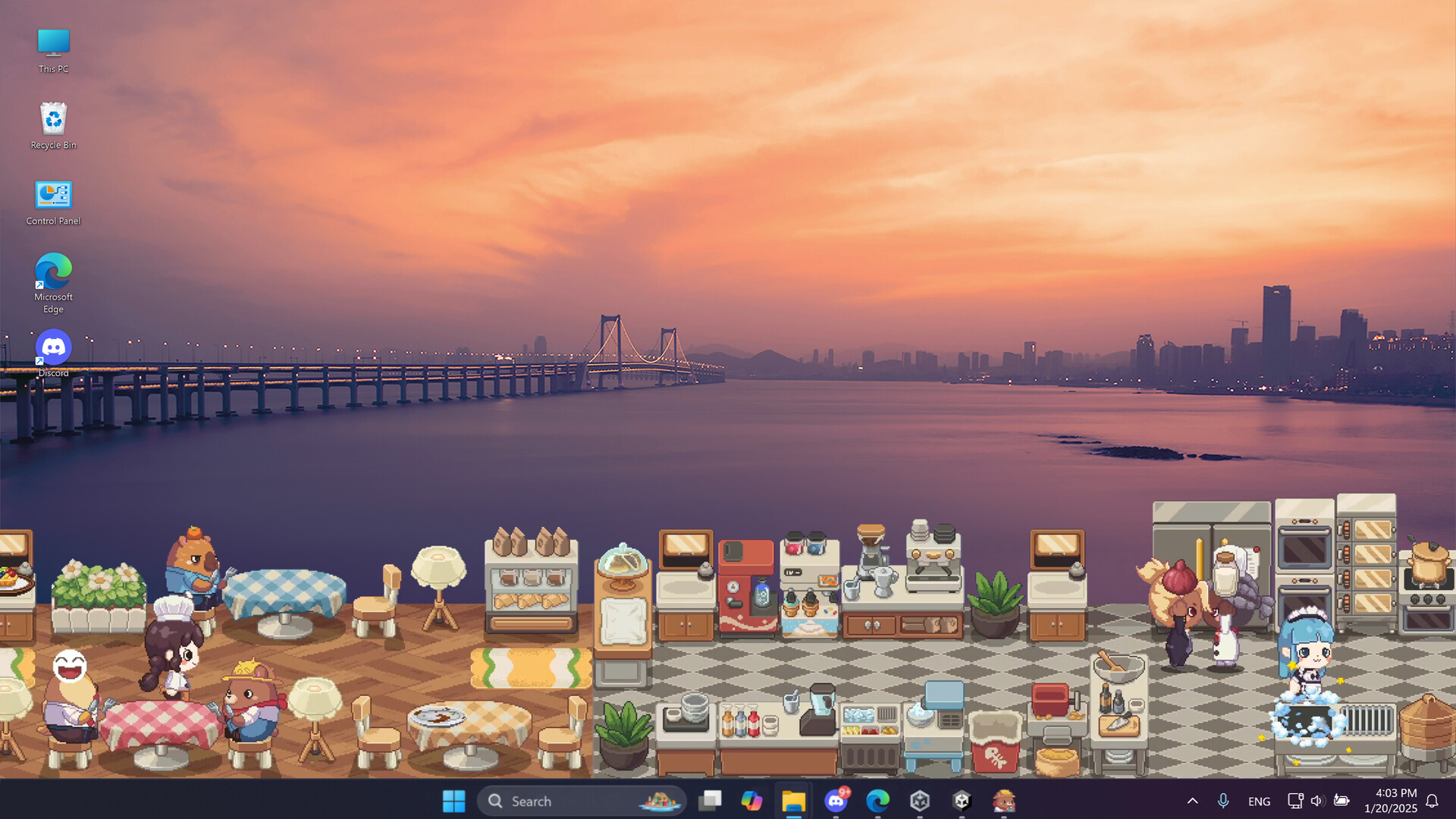Image resolution: width=1456 pixels, height=819 pixels.
Task: Open File Explorer from the taskbar
Action: coord(793,801)
